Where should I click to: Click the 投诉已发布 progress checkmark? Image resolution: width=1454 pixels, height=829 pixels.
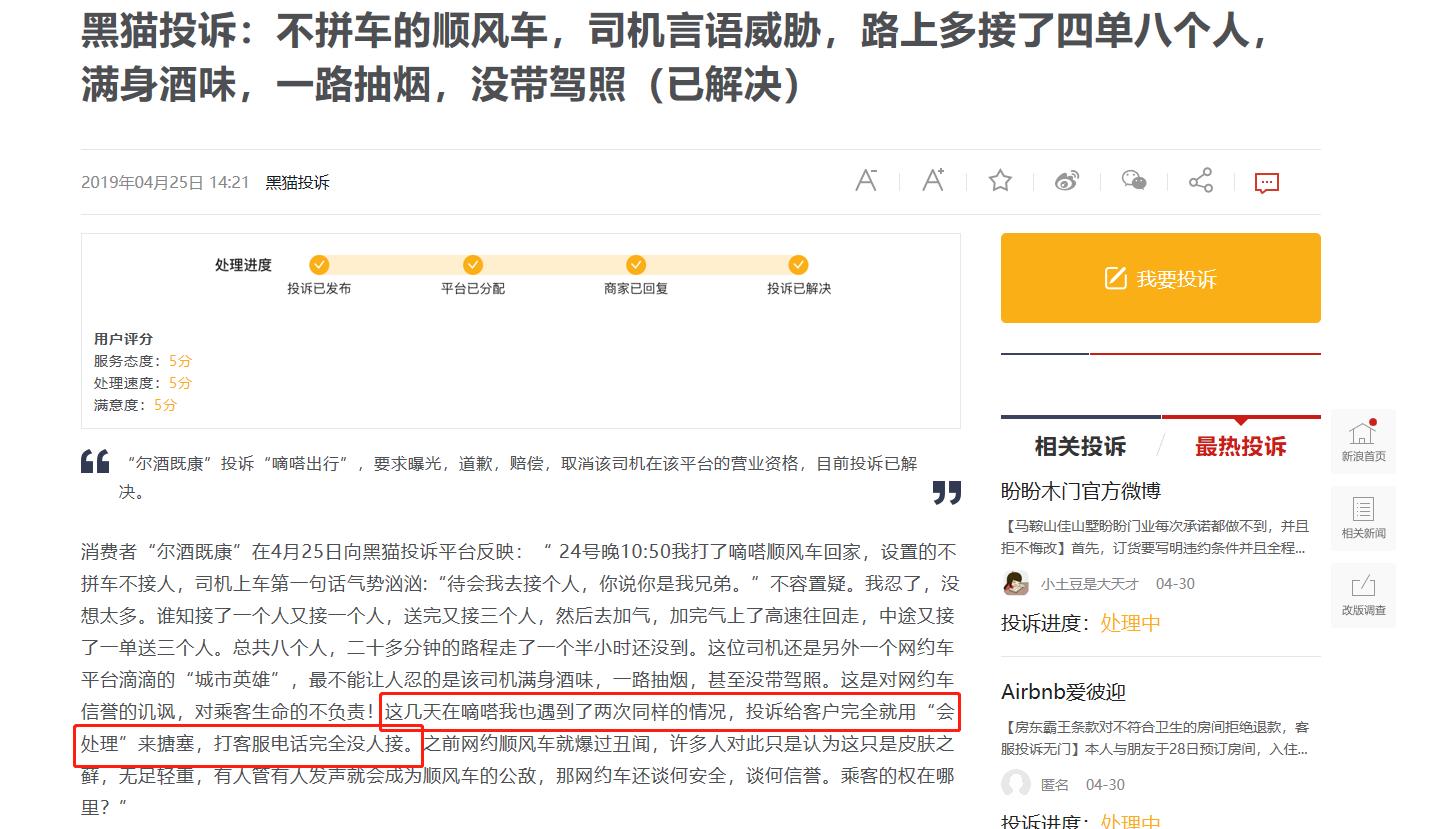coord(319,265)
